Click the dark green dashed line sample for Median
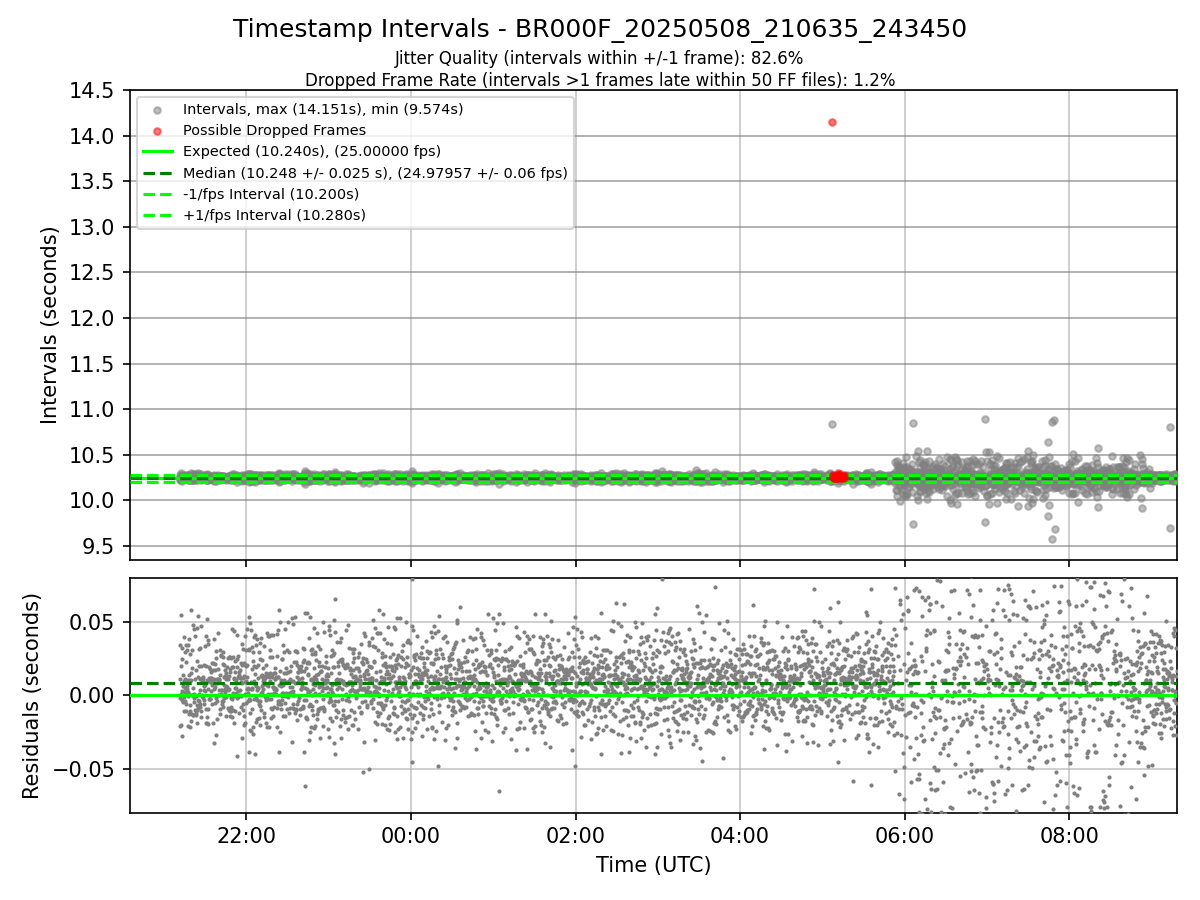Image resolution: width=1200 pixels, height=900 pixels. 157,173
